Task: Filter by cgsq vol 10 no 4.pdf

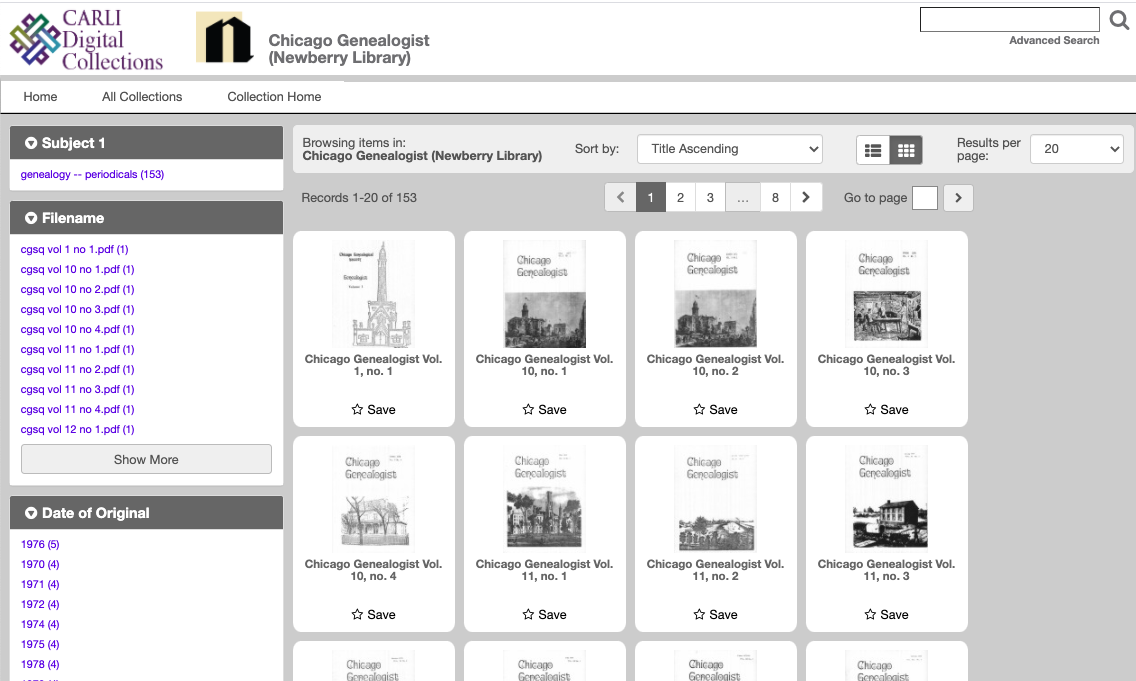Action: click(x=78, y=330)
